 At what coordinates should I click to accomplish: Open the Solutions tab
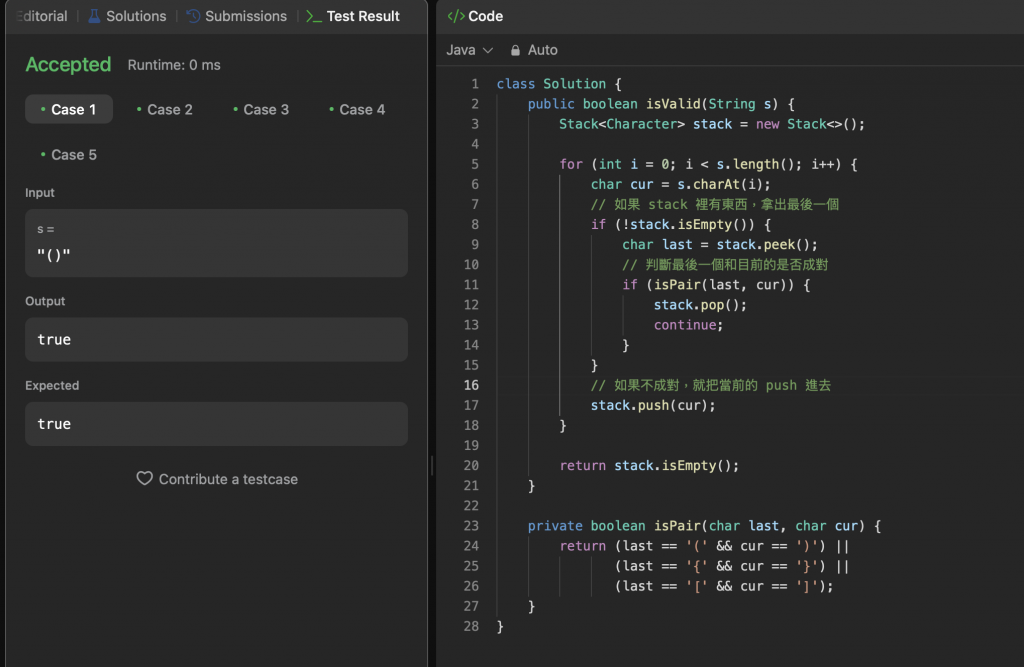click(x=127, y=16)
